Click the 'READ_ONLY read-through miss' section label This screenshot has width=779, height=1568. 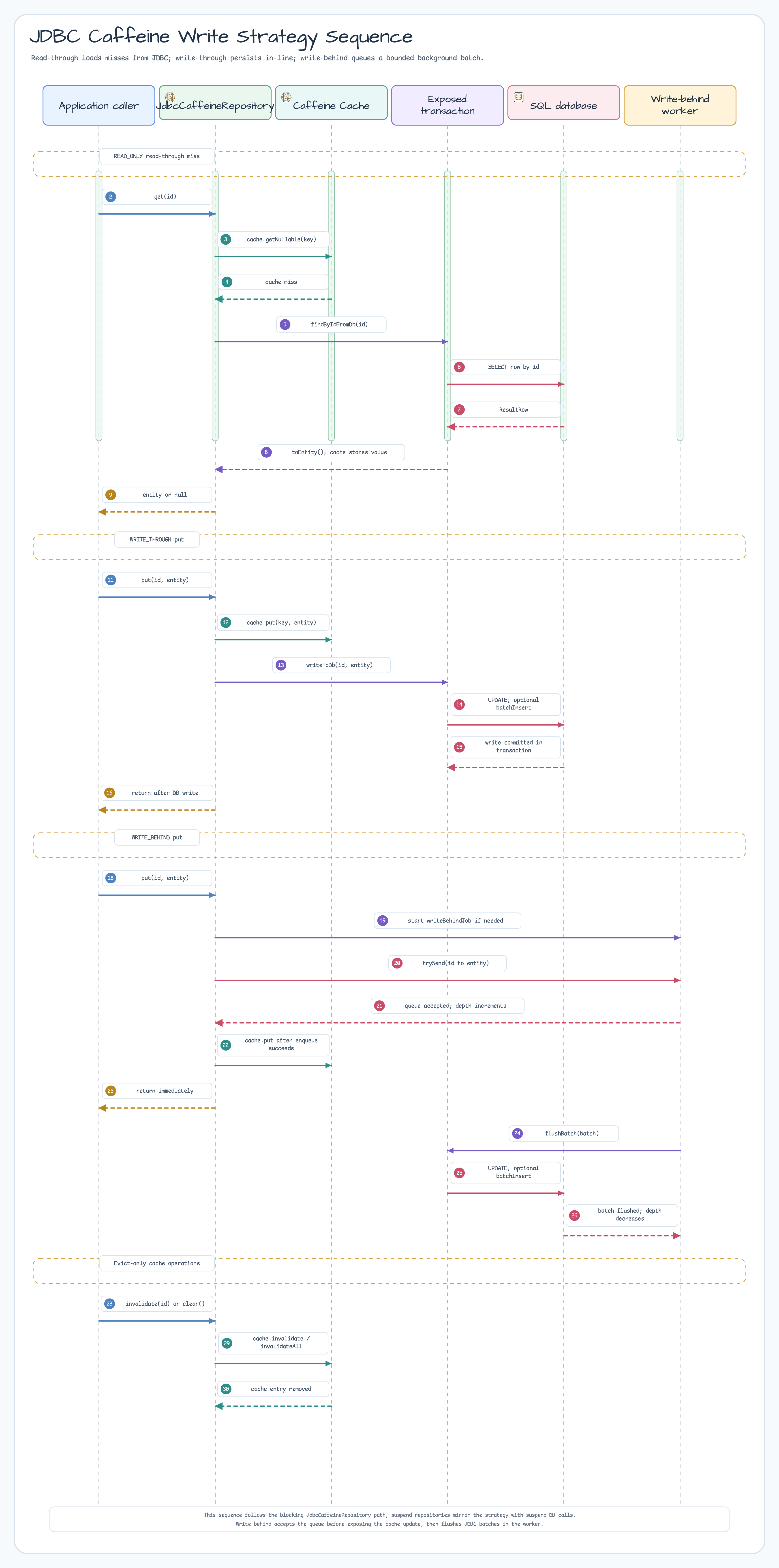pyautogui.click(x=156, y=156)
